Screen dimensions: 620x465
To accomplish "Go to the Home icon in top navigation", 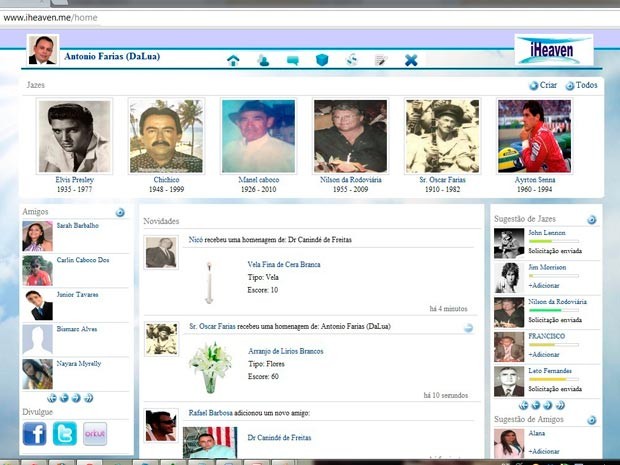I will (233, 60).
